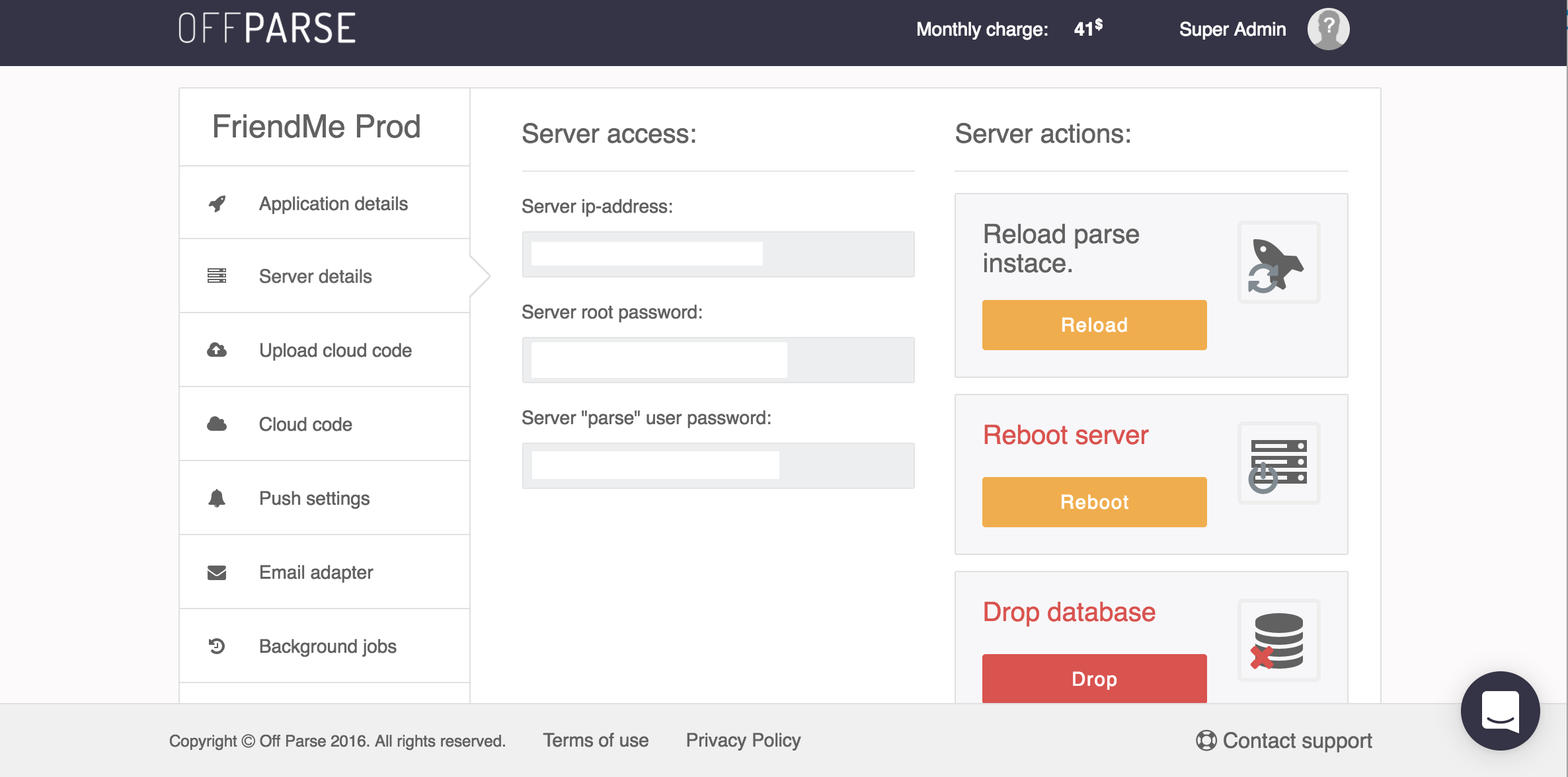Go to Application details section
The width and height of the screenshot is (1568, 777).
click(x=333, y=203)
